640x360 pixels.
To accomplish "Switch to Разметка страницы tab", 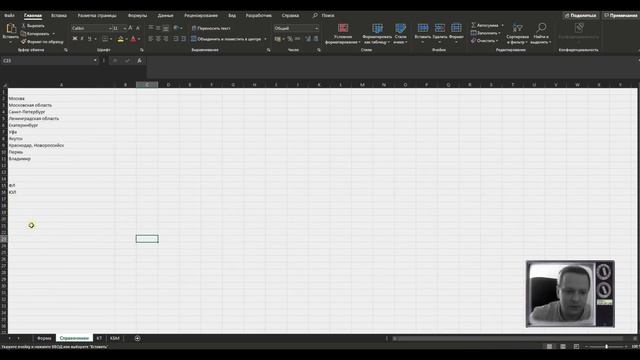I will point(97,16).
